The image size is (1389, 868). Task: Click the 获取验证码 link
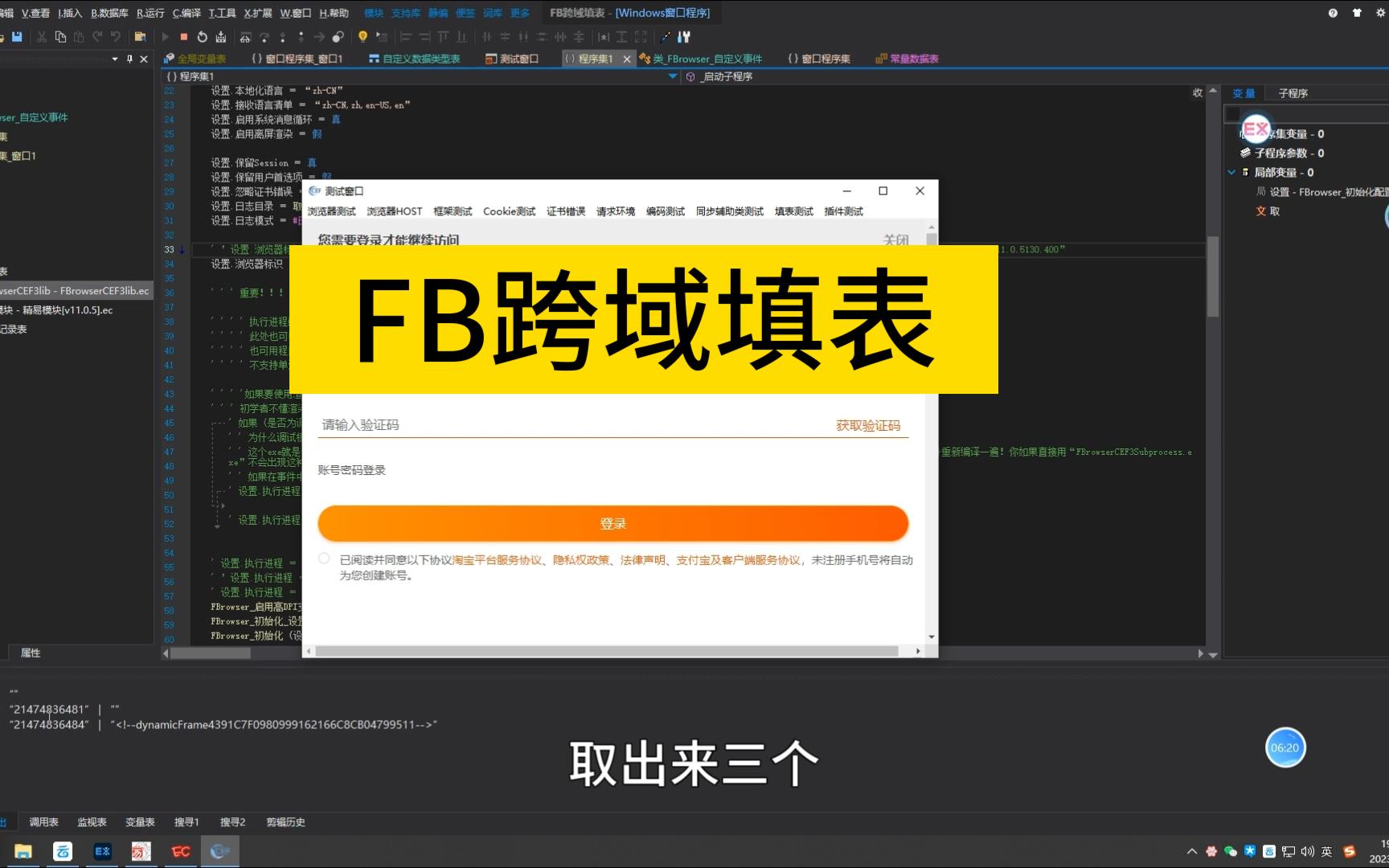(868, 425)
